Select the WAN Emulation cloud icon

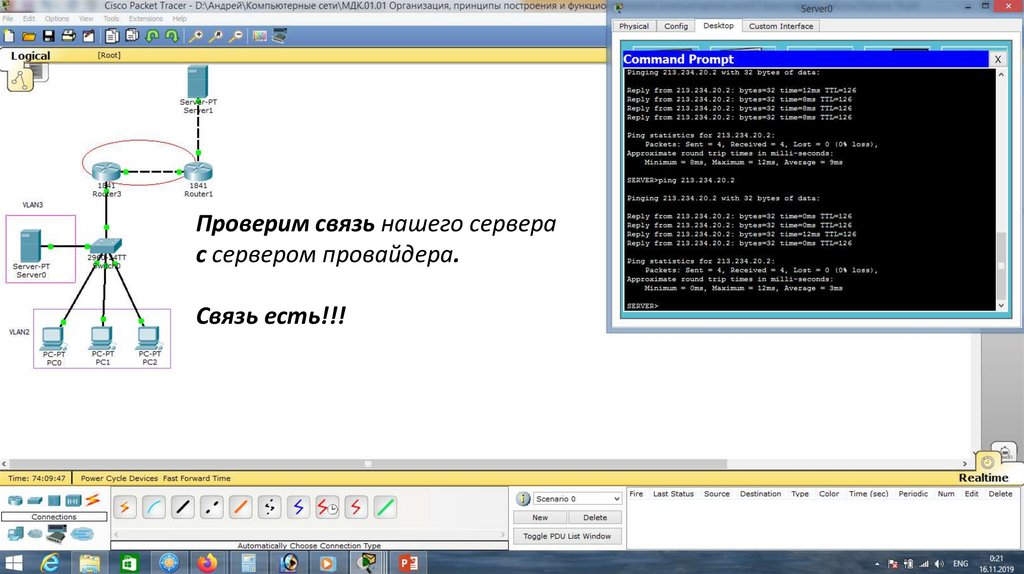[x=35, y=534]
